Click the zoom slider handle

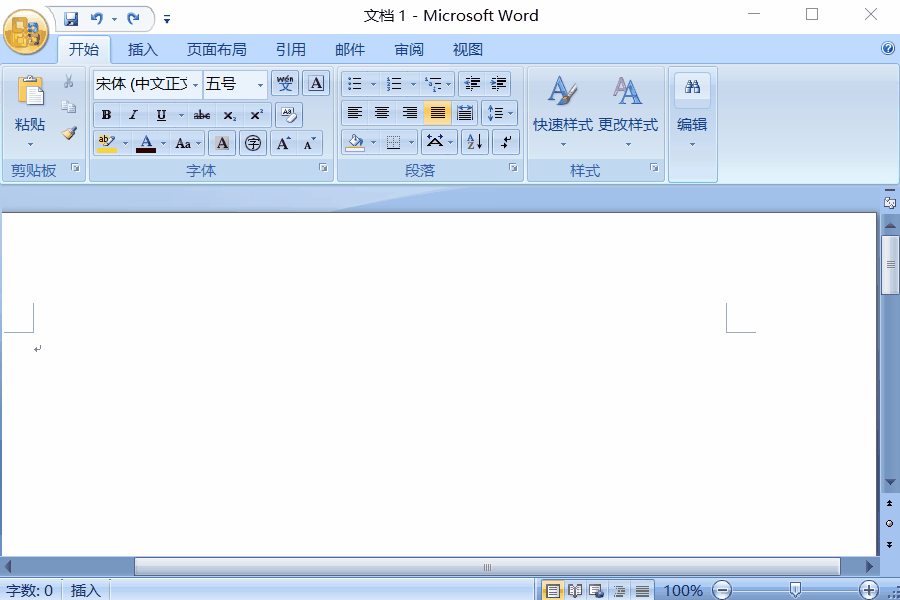pyautogui.click(x=794, y=590)
